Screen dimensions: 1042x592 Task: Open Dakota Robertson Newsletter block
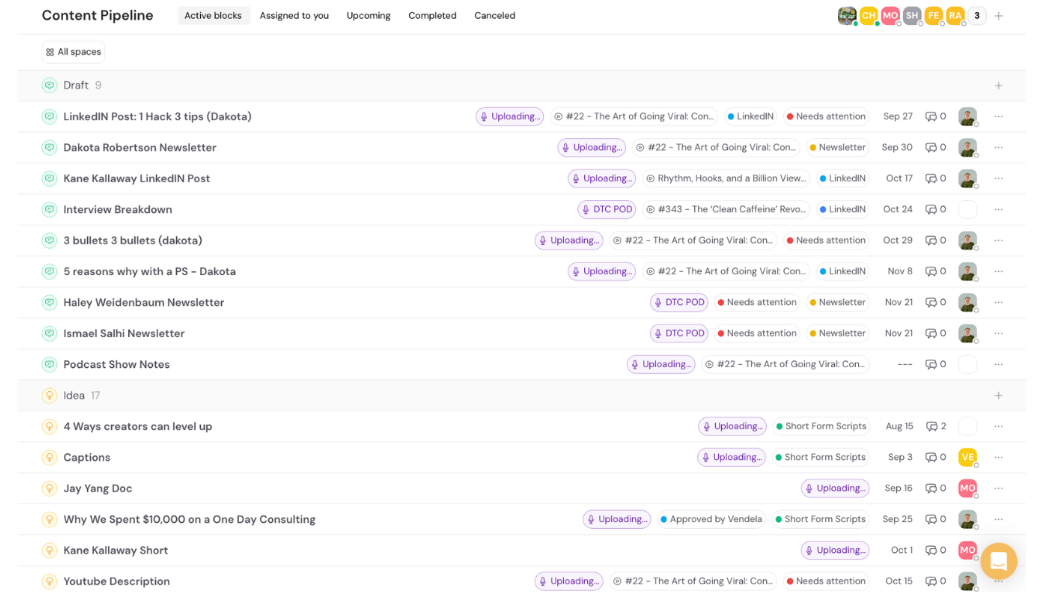pos(140,148)
